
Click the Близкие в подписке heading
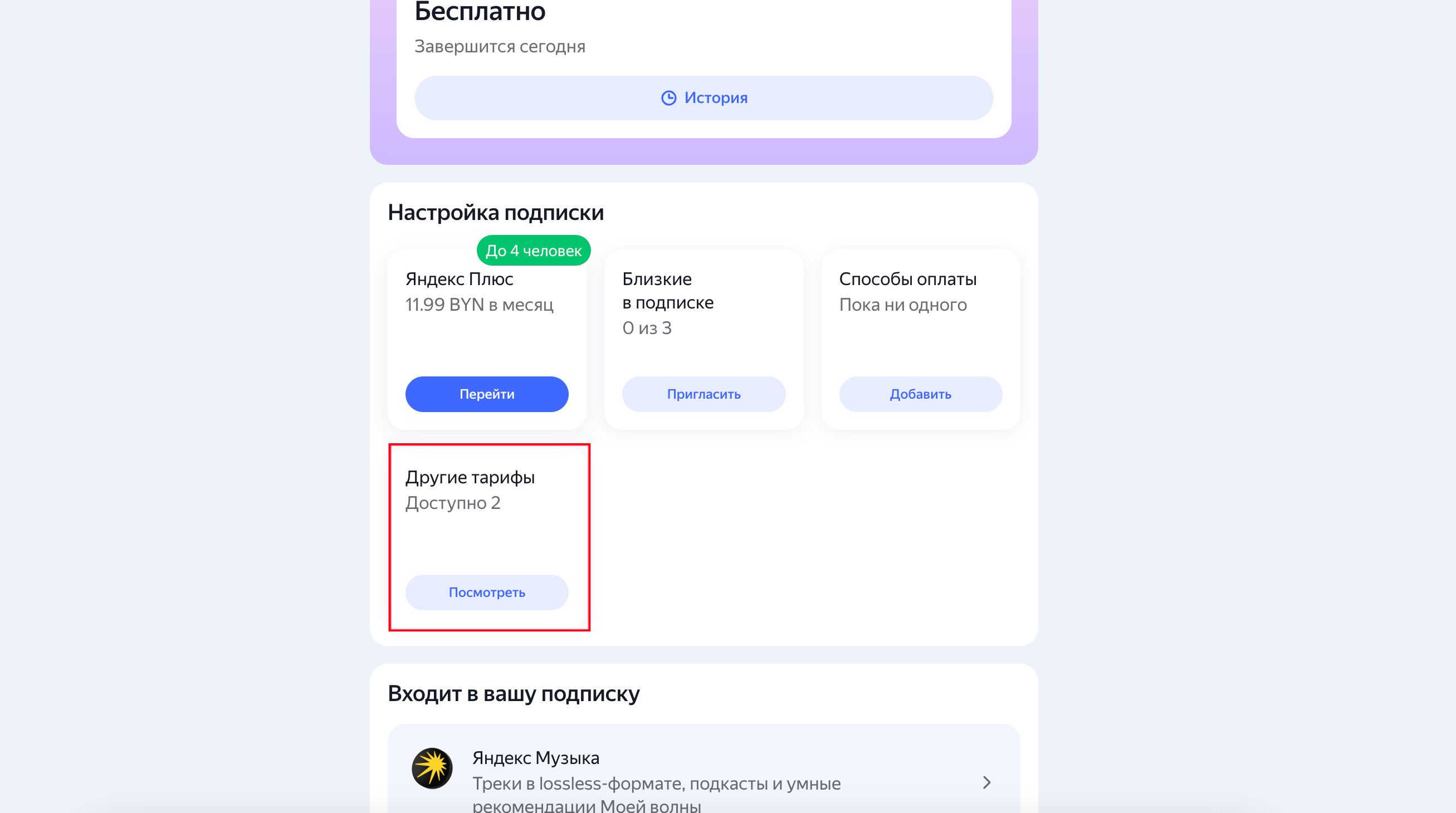[x=667, y=291]
